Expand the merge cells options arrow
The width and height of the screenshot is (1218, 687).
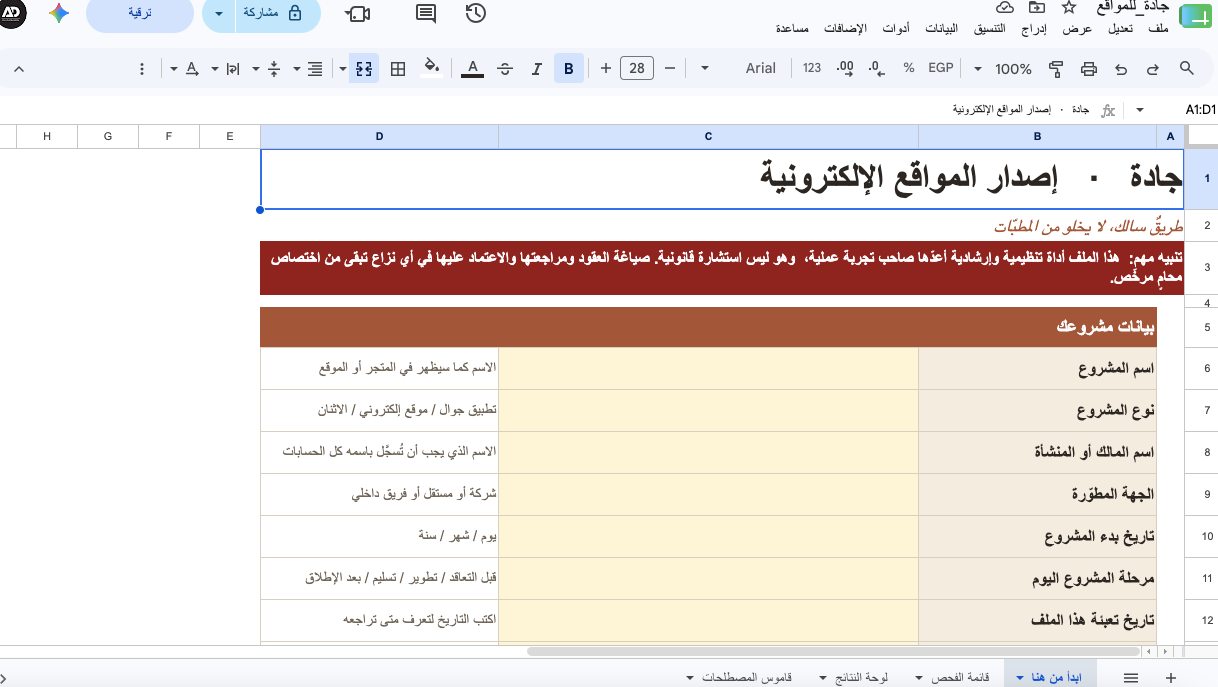343,68
